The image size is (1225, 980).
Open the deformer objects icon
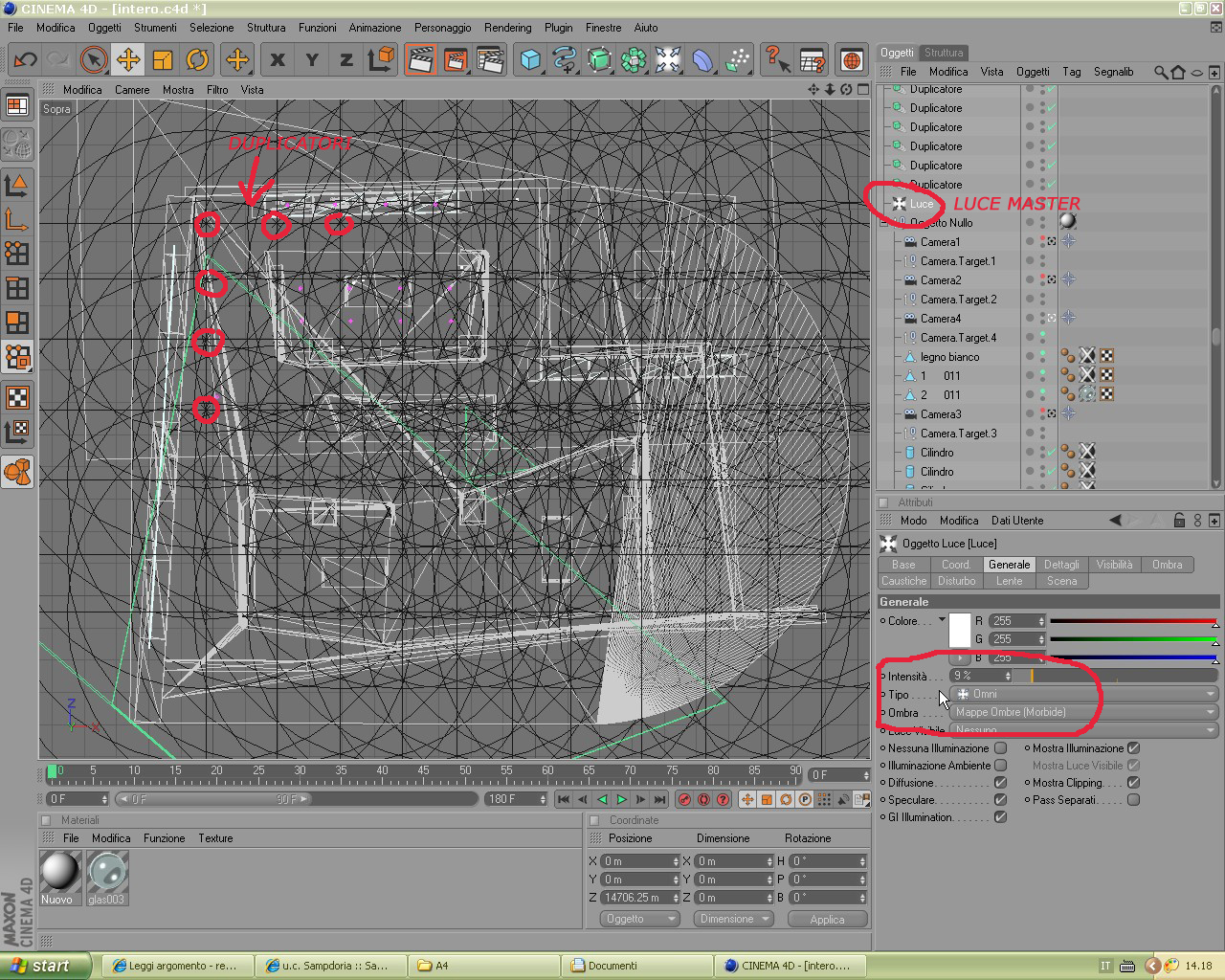702,60
